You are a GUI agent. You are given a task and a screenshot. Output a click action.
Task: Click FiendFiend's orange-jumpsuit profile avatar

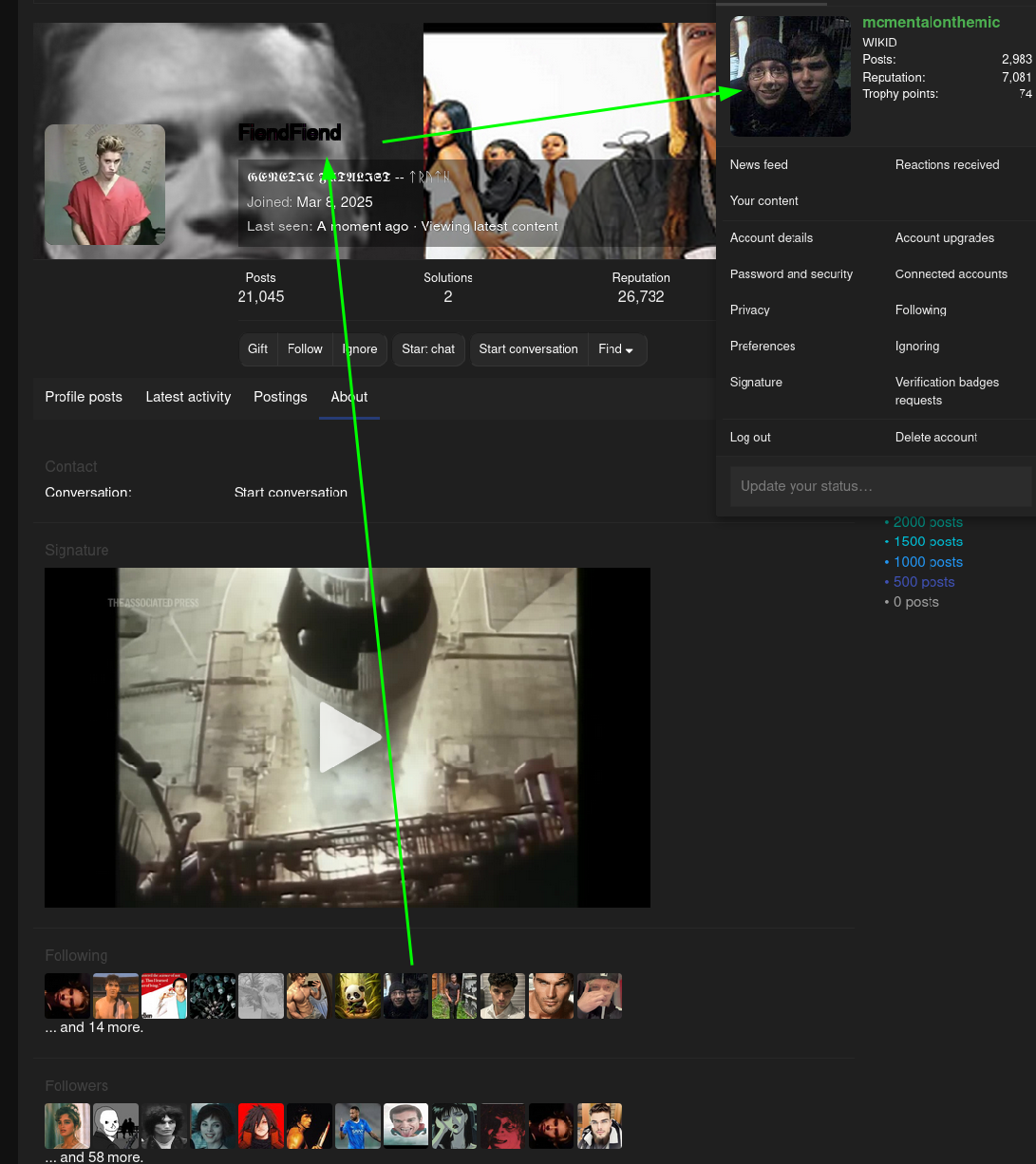104,184
